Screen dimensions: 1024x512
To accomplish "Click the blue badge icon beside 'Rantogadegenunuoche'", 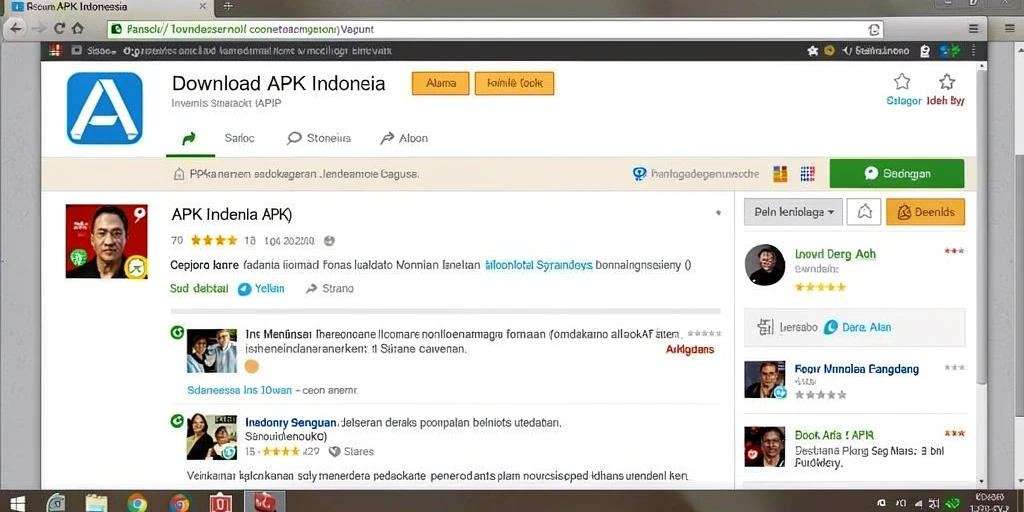I will pyautogui.click(x=639, y=174).
